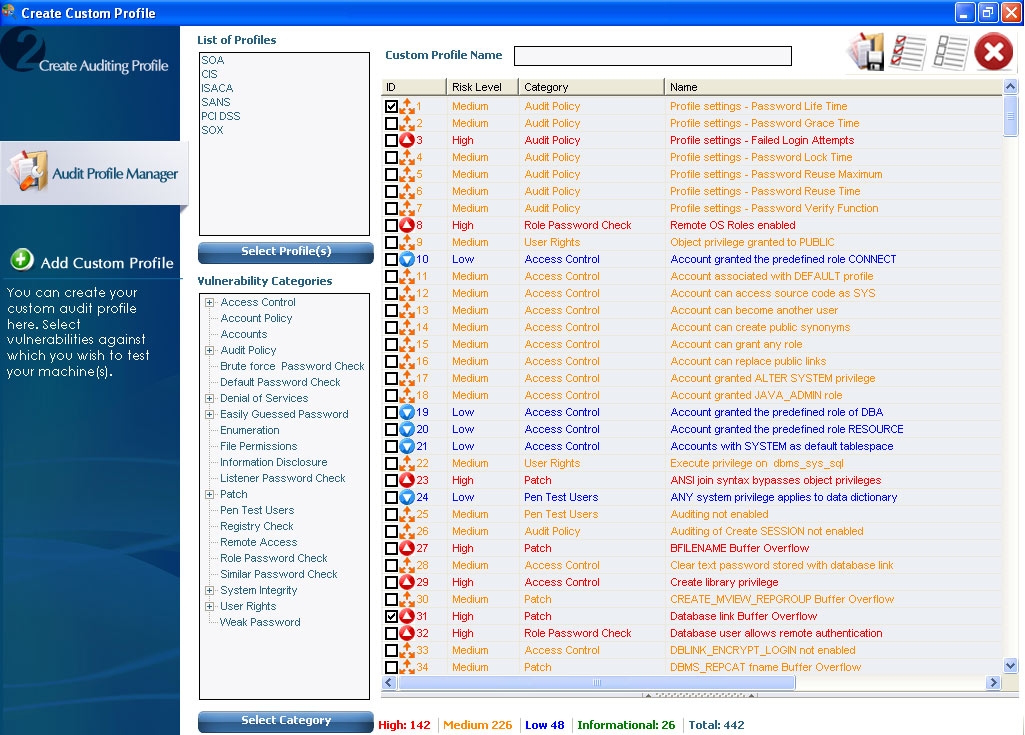Click the deselect all checklist icon
This screenshot has width=1025, height=735.
click(950, 51)
